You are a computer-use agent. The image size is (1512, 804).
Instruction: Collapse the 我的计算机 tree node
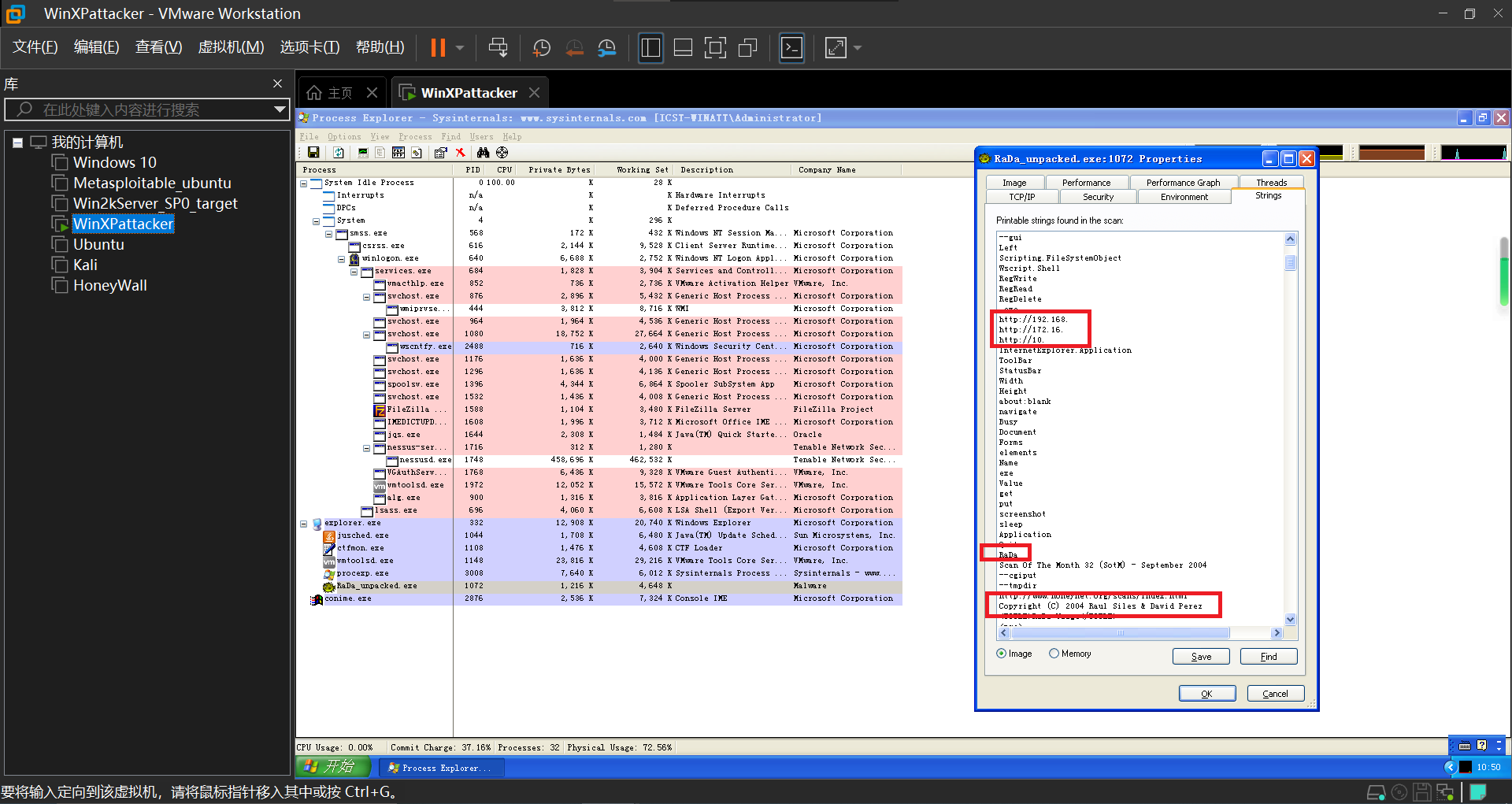click(x=17, y=143)
